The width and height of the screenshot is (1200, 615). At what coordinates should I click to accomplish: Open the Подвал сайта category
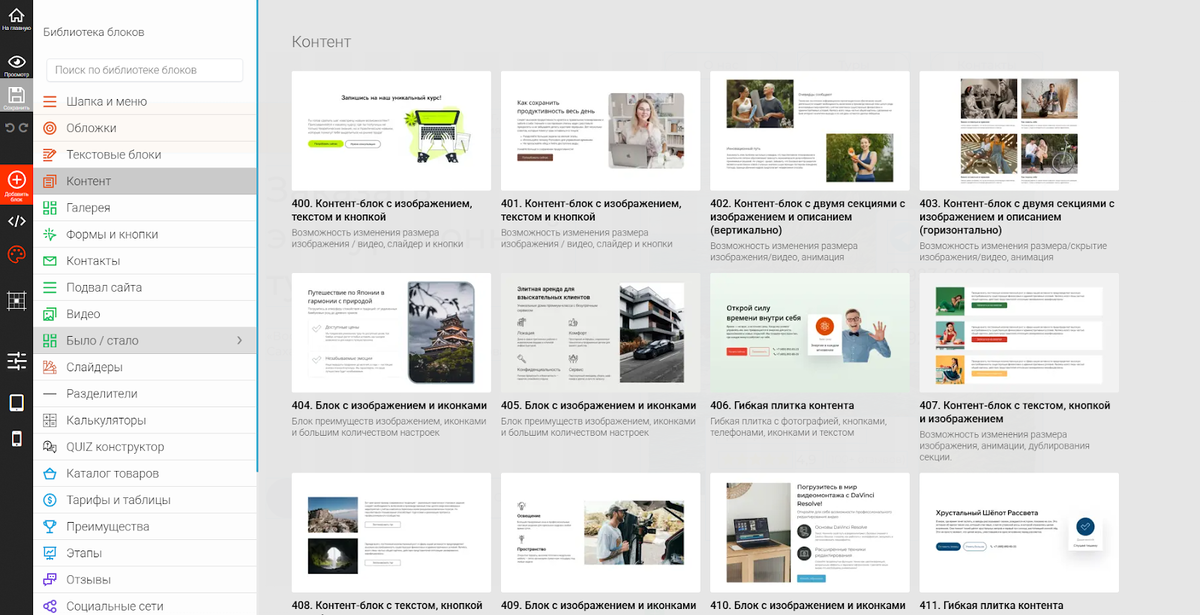pyautogui.click(x=145, y=288)
